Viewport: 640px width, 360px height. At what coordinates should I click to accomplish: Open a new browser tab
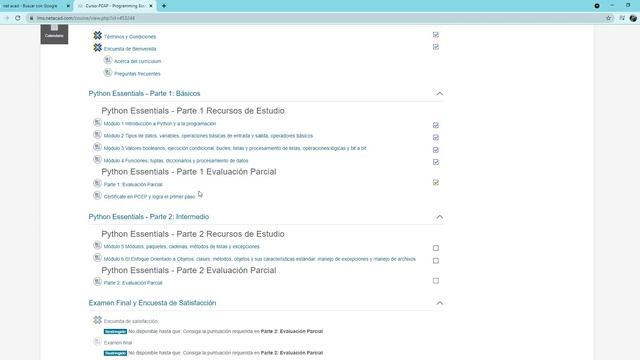pos(164,6)
